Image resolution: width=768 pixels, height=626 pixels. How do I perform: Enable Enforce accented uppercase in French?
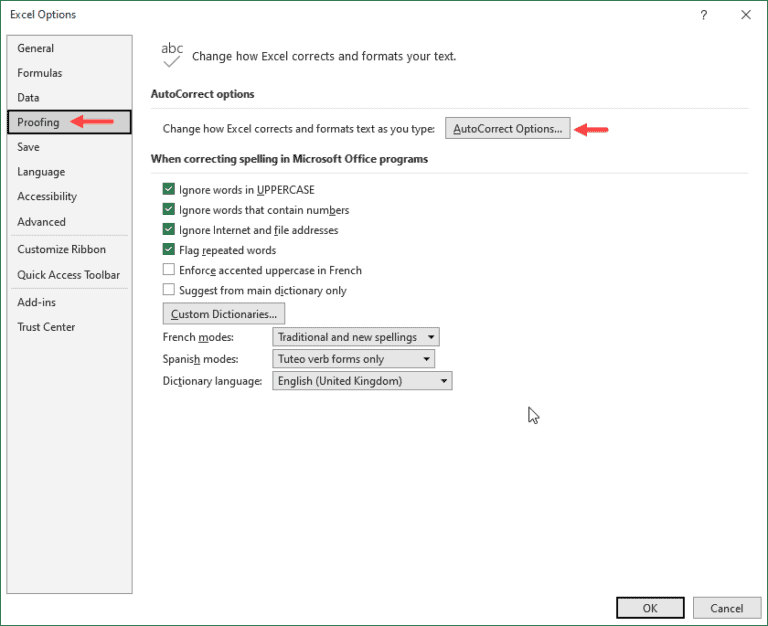[x=169, y=270]
